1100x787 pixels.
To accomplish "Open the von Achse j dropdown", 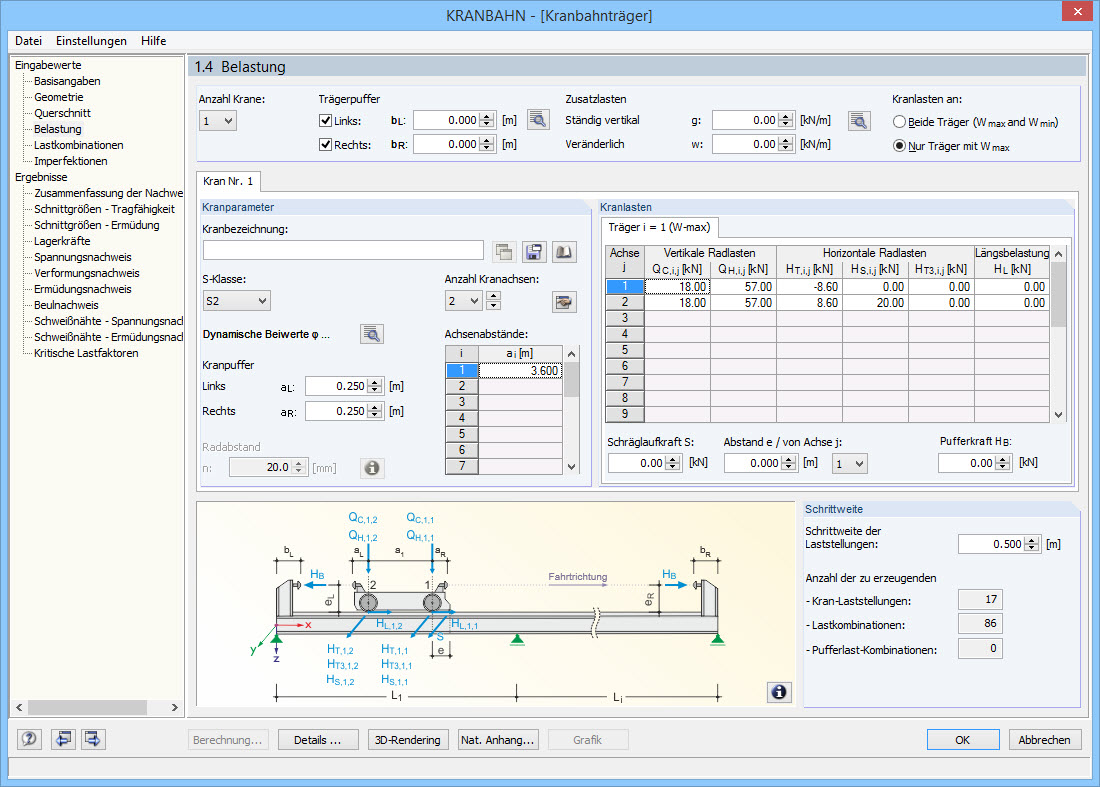I will (x=850, y=464).
